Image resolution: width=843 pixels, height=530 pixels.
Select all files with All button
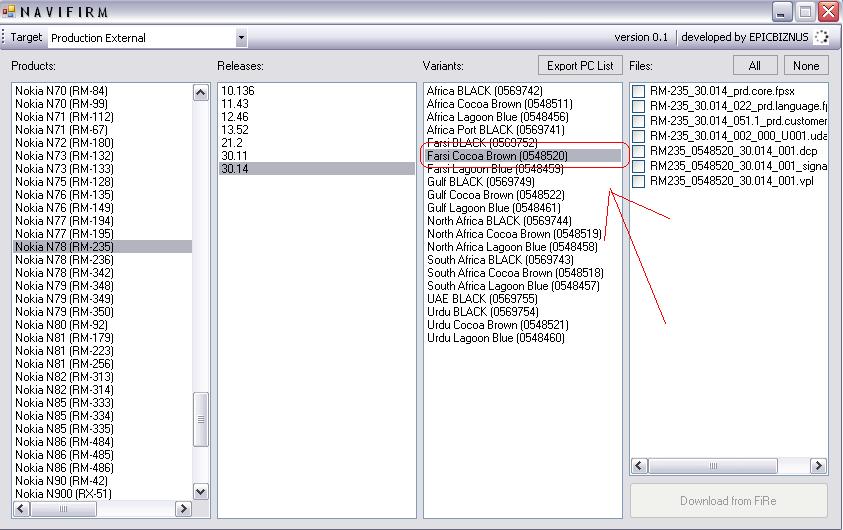tap(755, 66)
